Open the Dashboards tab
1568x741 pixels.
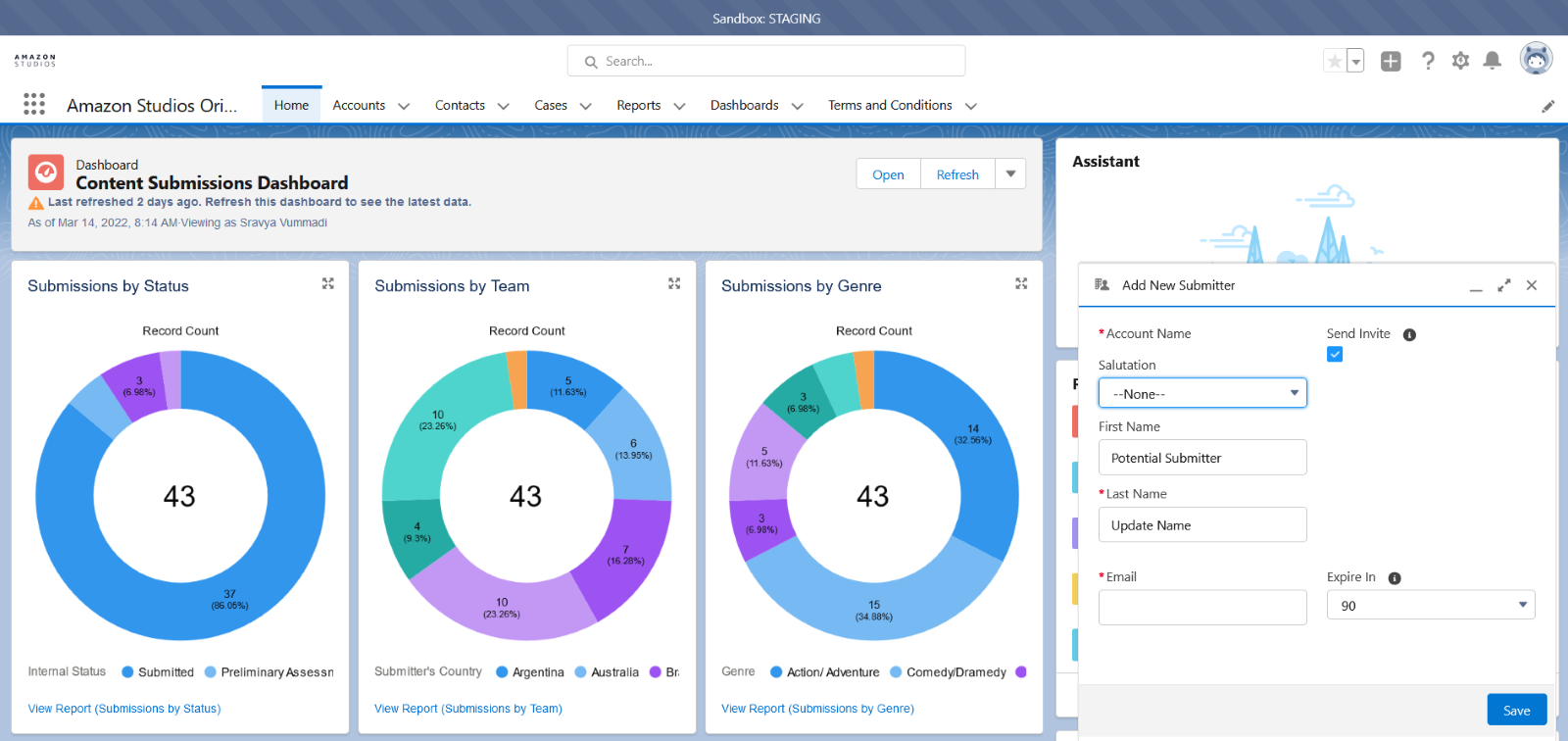click(744, 105)
